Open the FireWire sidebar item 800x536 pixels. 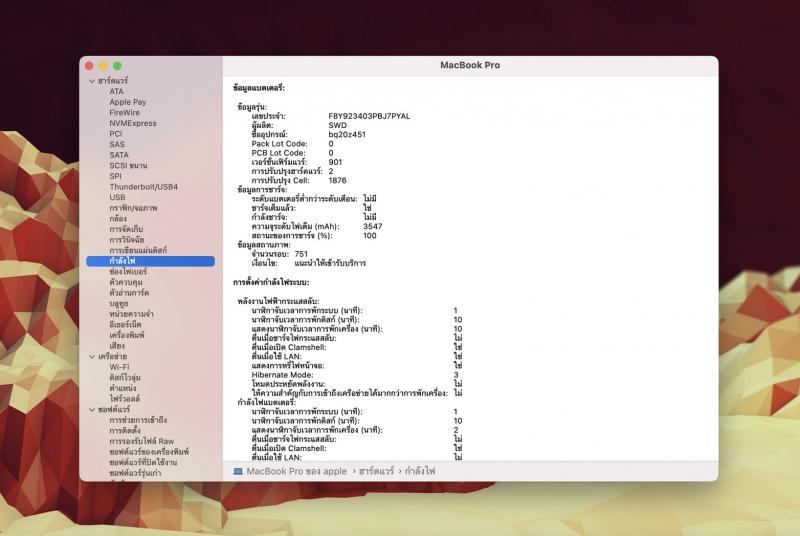124,113
